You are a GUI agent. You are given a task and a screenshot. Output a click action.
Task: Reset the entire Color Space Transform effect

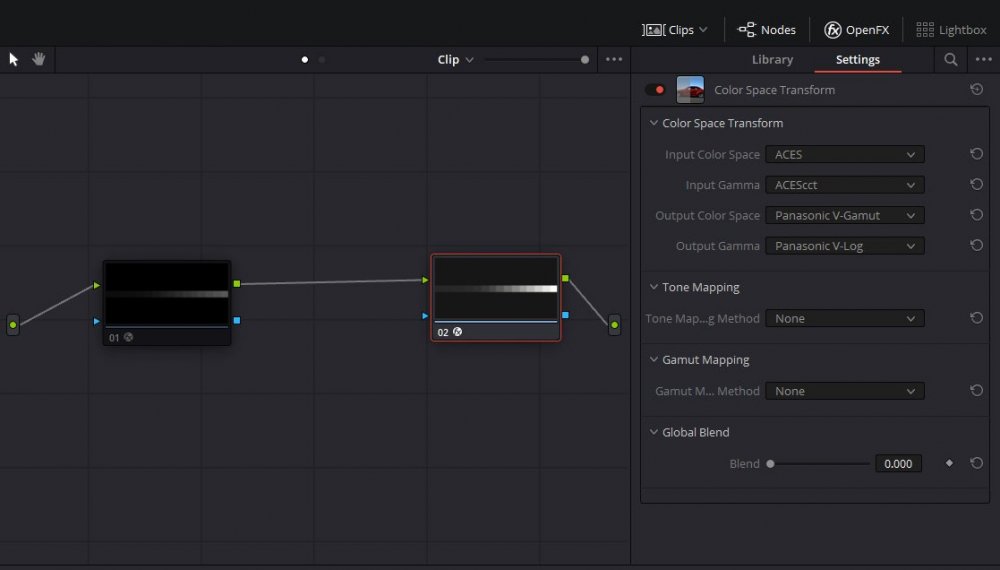[976, 90]
